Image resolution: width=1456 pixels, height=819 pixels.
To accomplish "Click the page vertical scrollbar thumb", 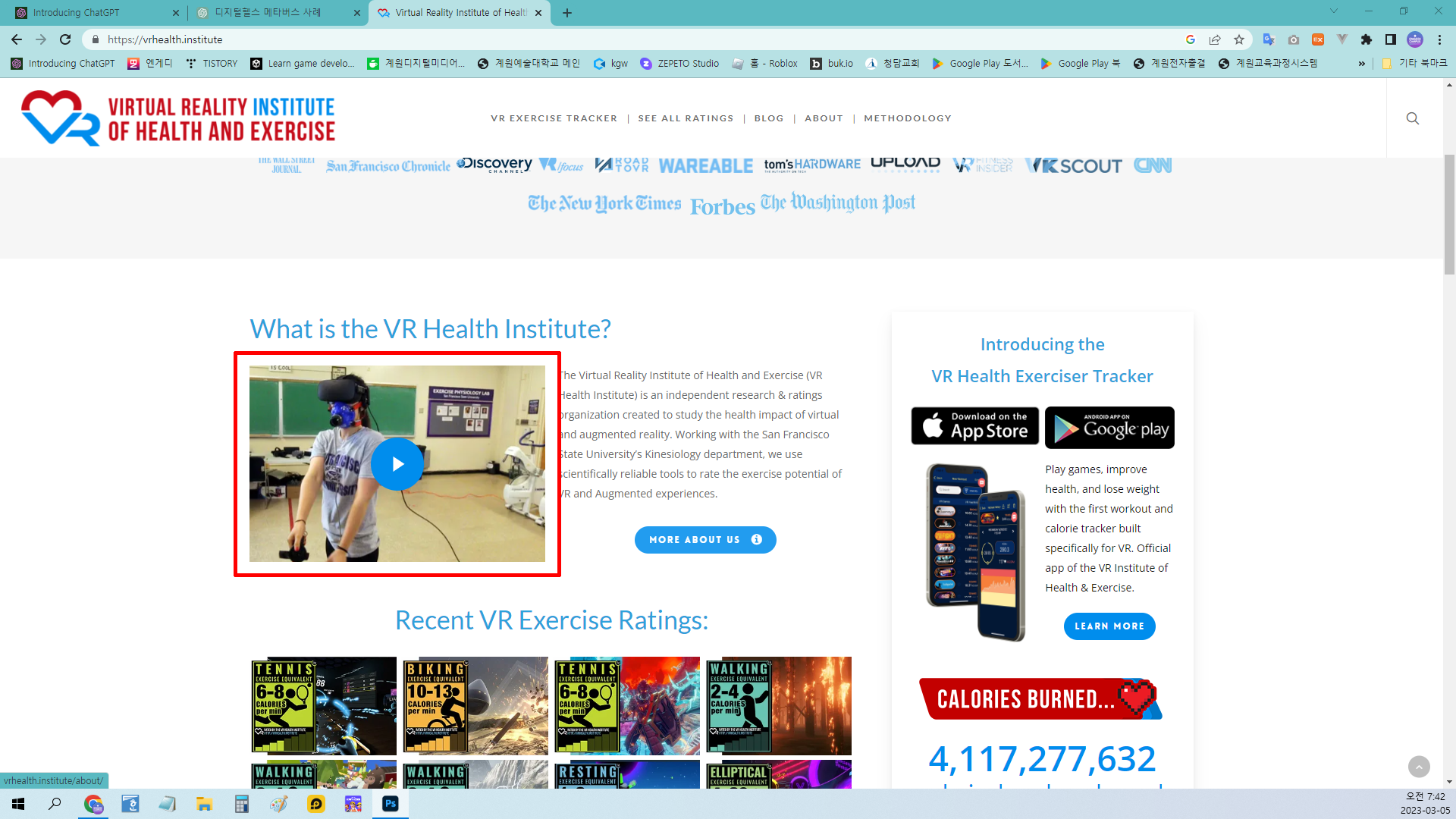I will coord(1449,214).
